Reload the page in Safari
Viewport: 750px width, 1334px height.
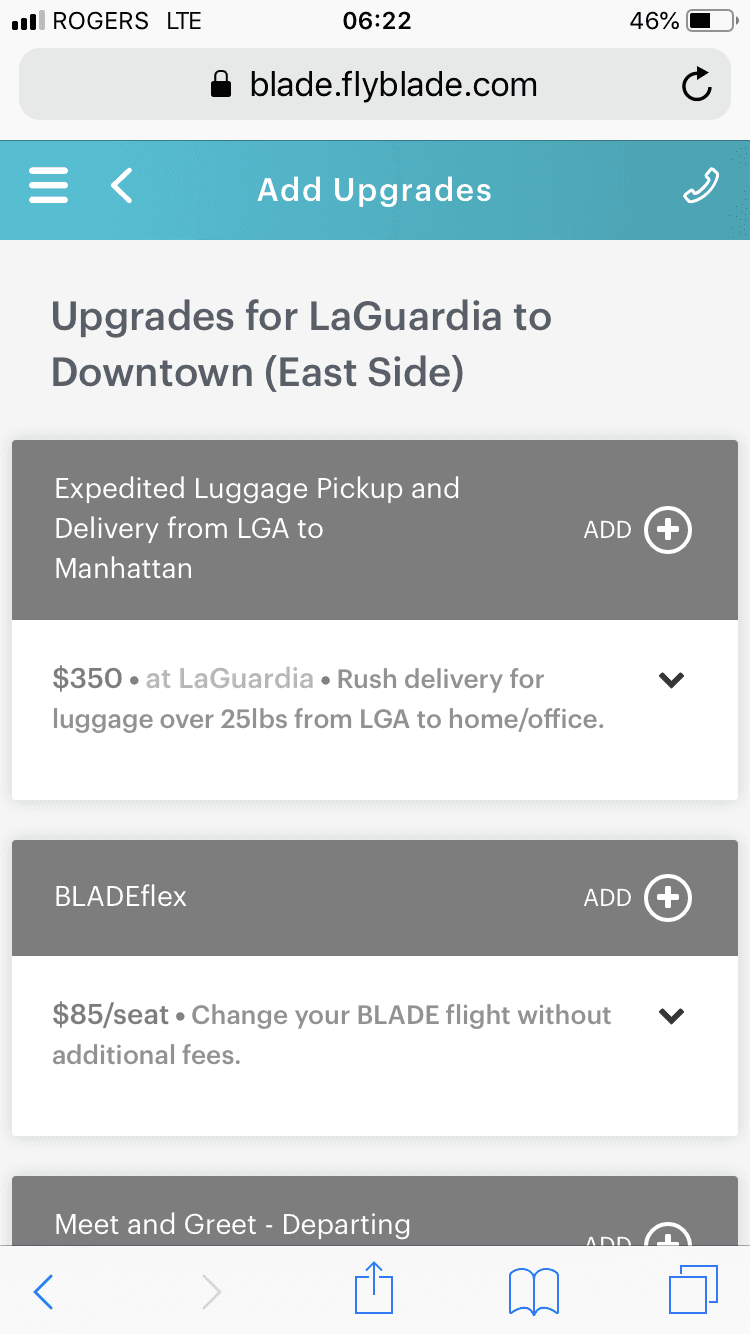pos(696,86)
